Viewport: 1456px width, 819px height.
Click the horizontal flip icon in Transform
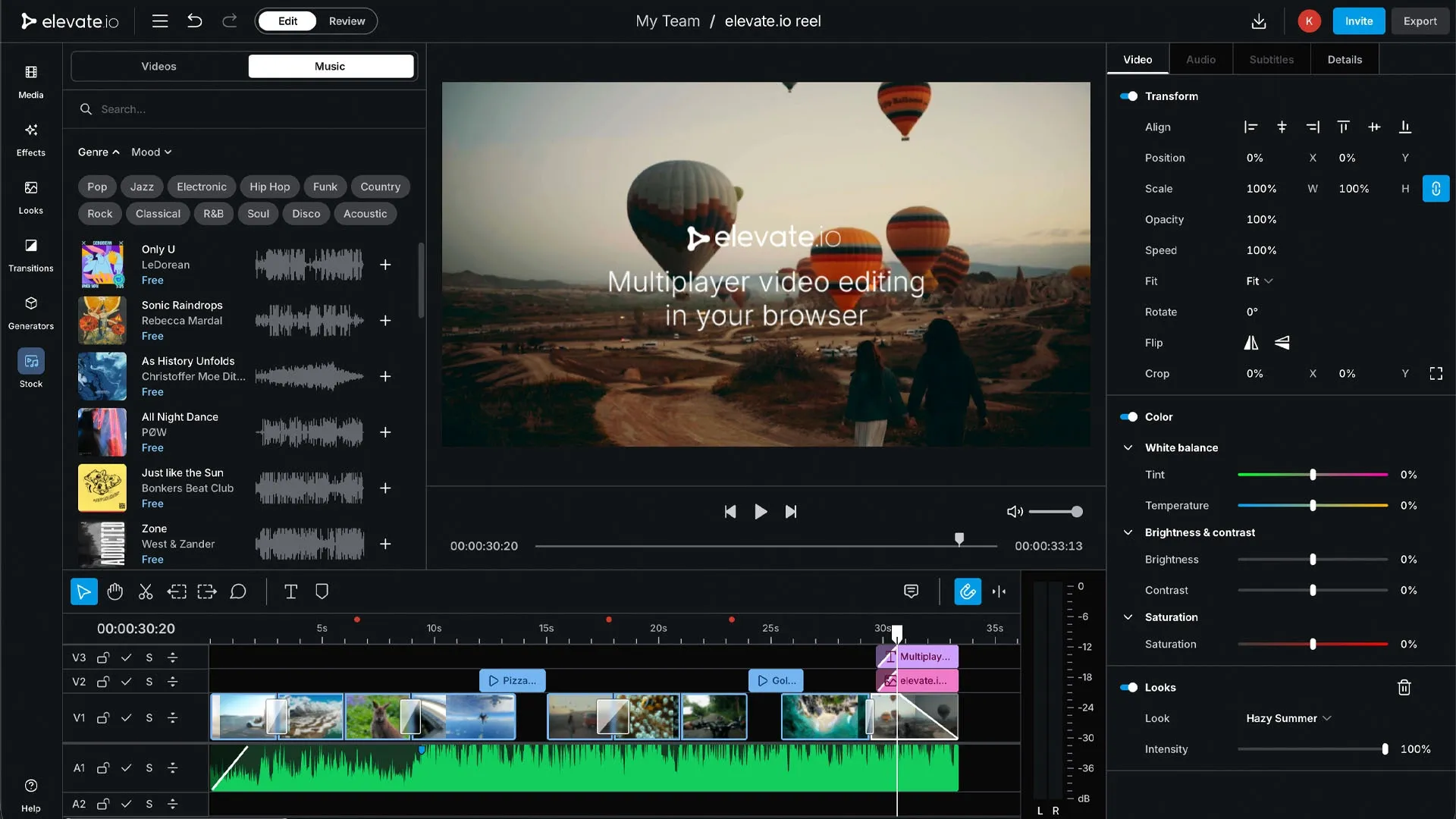(1250, 343)
